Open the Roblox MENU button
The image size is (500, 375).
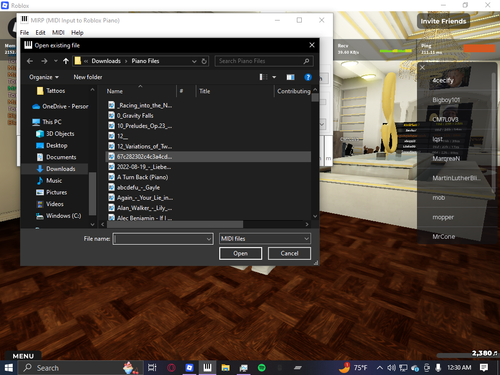(x=23, y=356)
